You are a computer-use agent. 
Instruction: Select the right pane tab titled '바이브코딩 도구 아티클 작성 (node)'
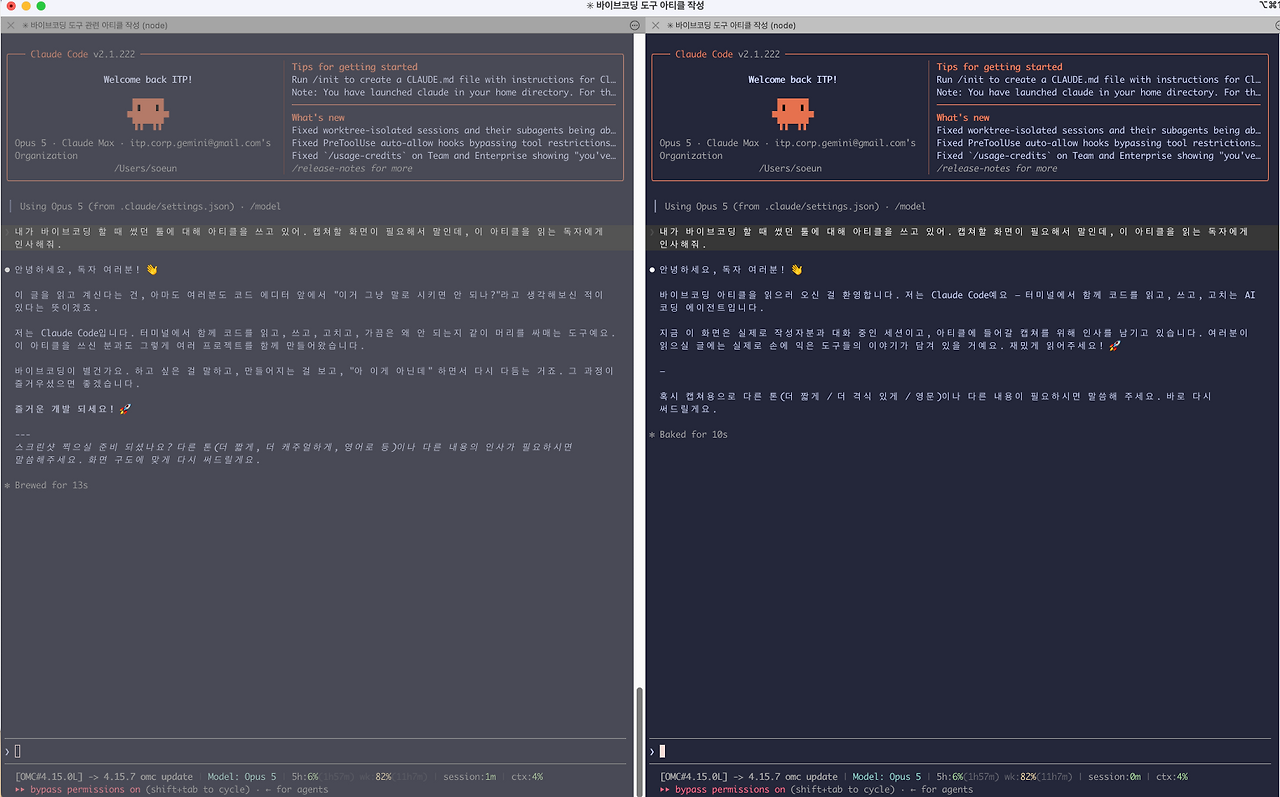tap(730, 25)
